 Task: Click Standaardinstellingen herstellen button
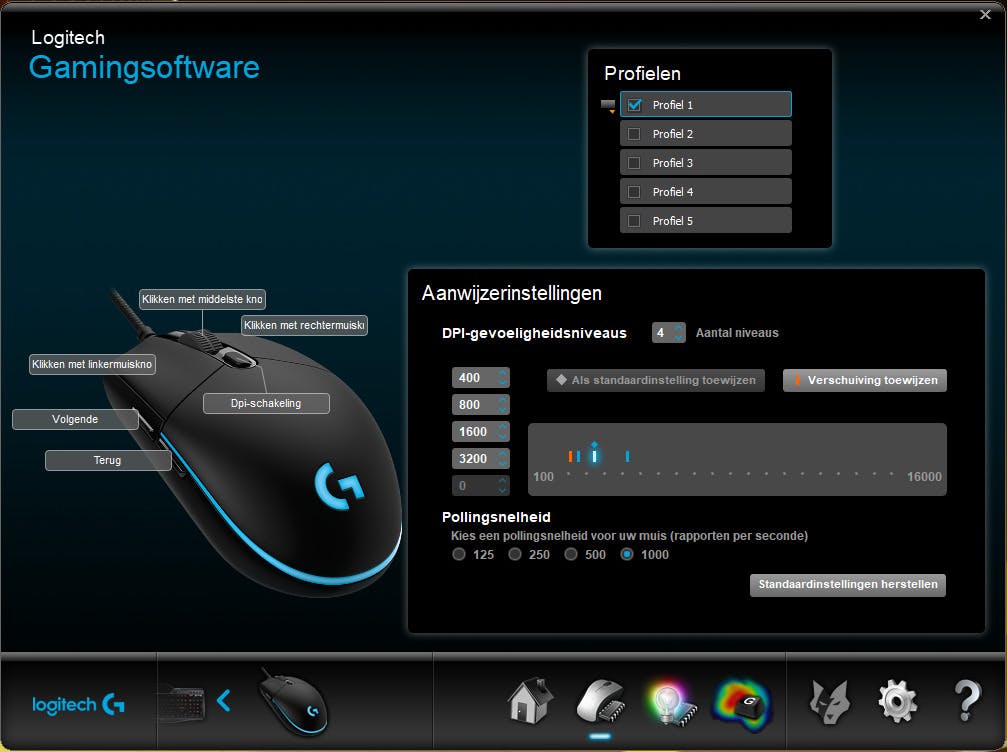click(847, 585)
